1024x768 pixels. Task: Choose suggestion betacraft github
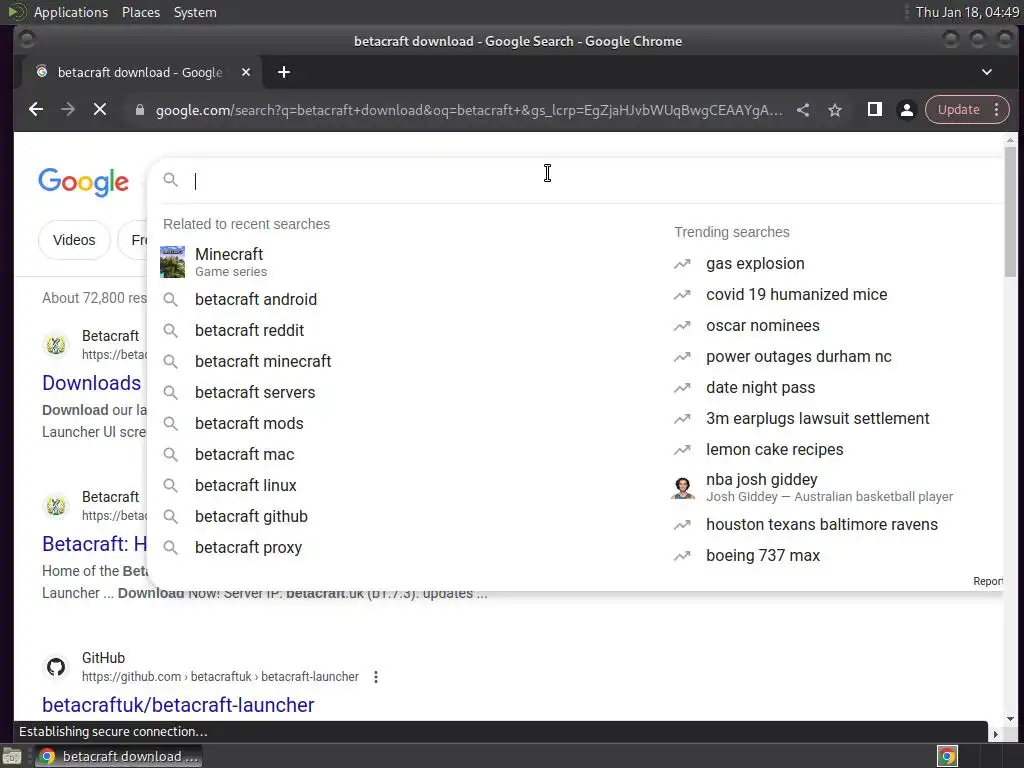point(251,517)
